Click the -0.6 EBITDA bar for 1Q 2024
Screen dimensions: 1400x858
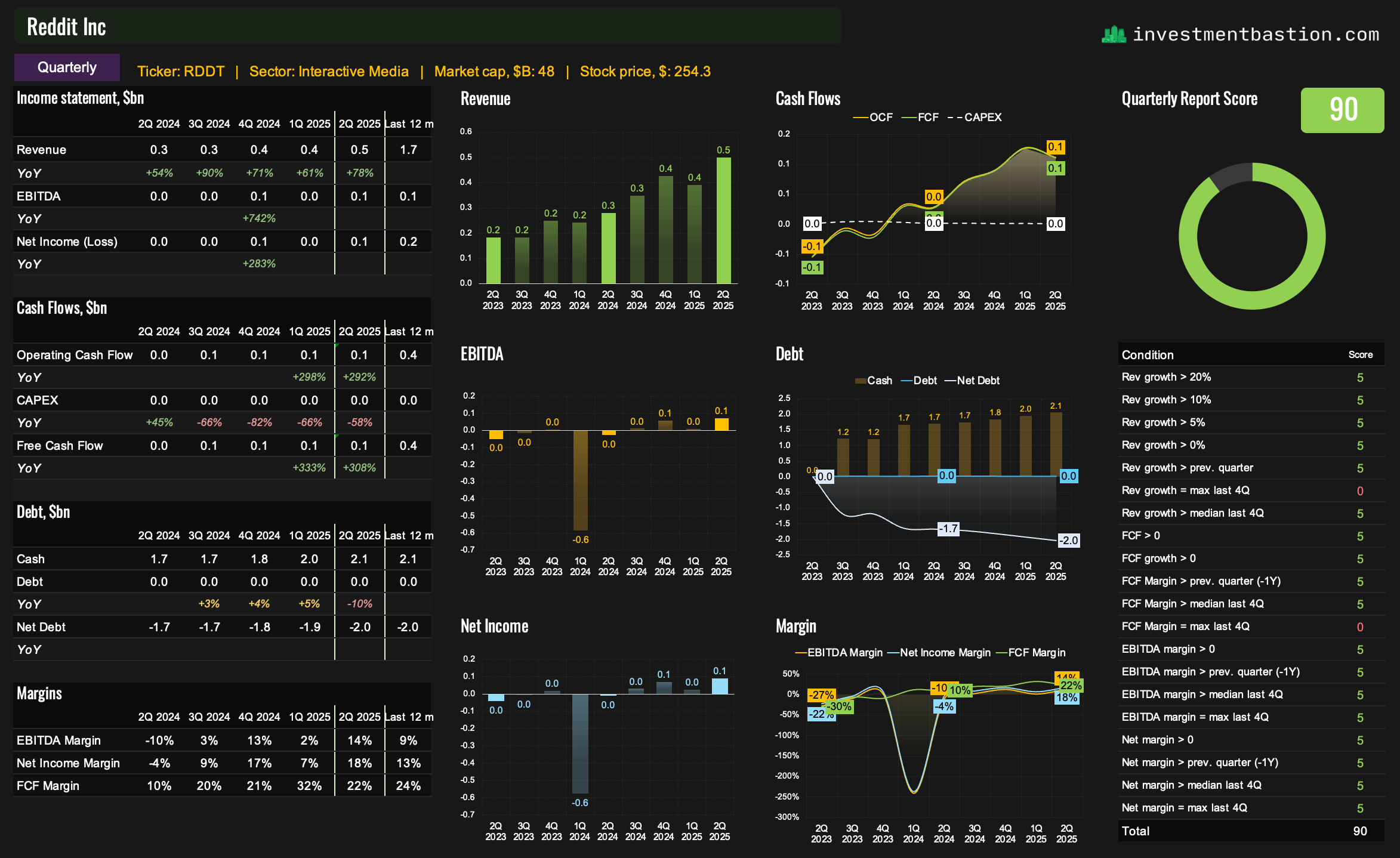coord(580,480)
